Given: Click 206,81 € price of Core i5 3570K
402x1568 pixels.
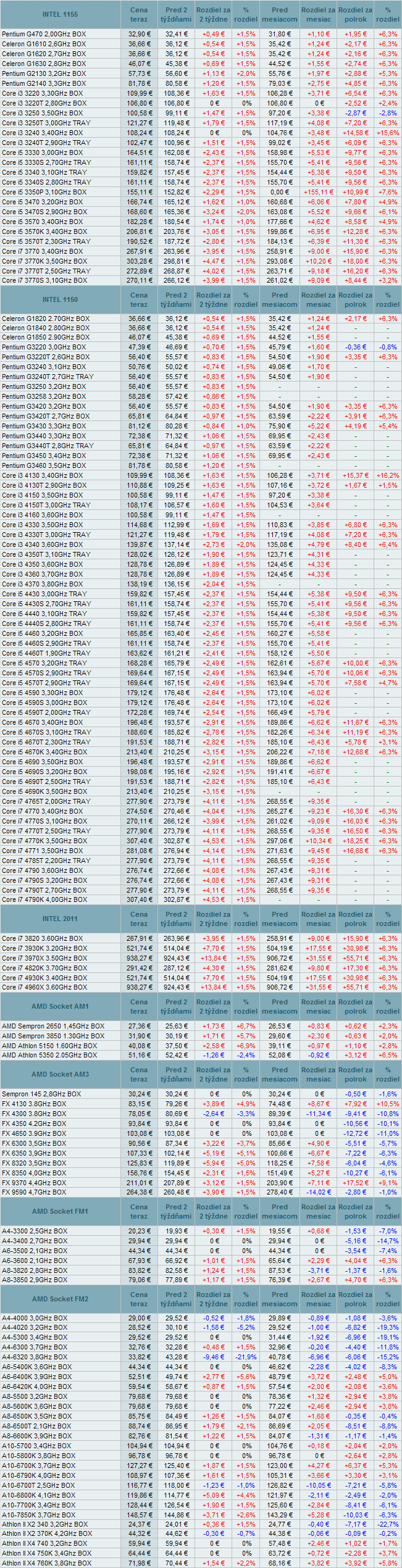Looking at the screenshot, I should tap(139, 231).
